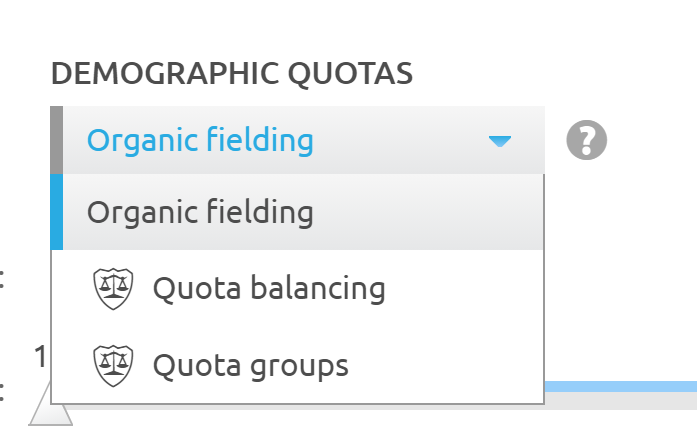Click the DEMOGRAPHIC QUOTAS heading
The image size is (697, 432).
pos(231,73)
